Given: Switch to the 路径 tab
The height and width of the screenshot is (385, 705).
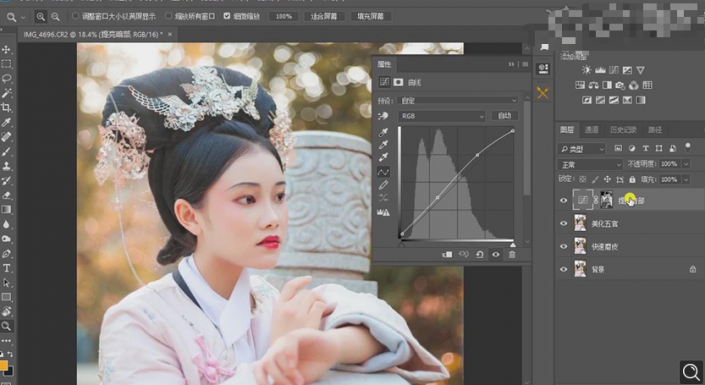Looking at the screenshot, I should tap(655, 130).
